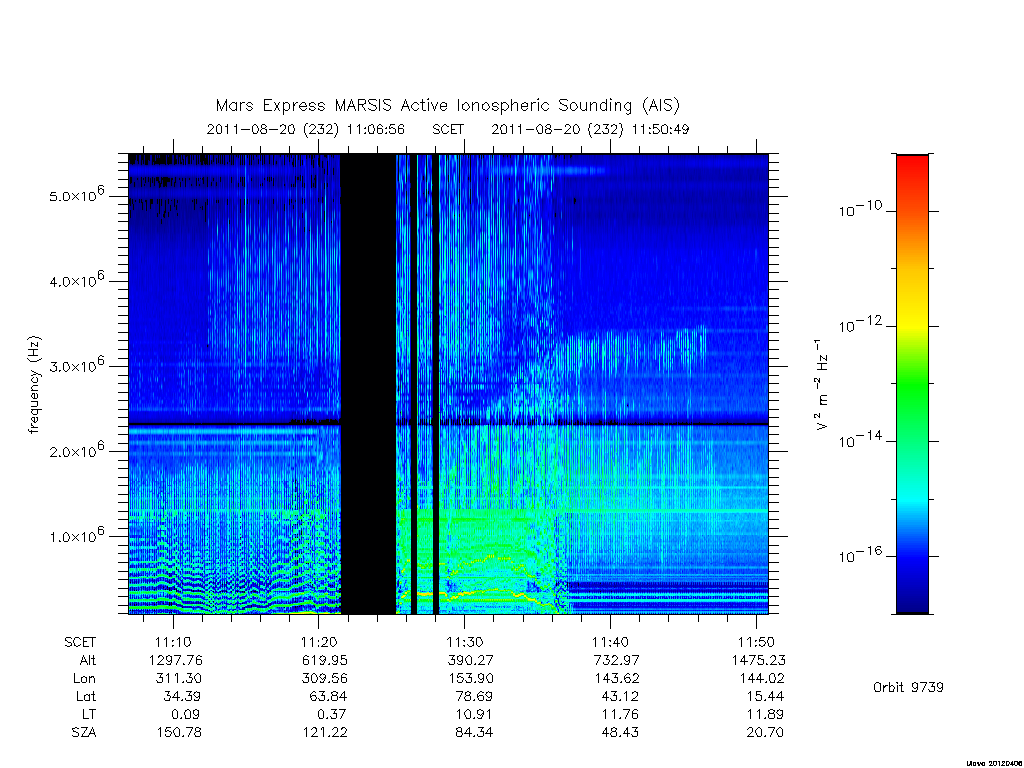
Task: Click the SCET row header label
Action: pos(80,643)
